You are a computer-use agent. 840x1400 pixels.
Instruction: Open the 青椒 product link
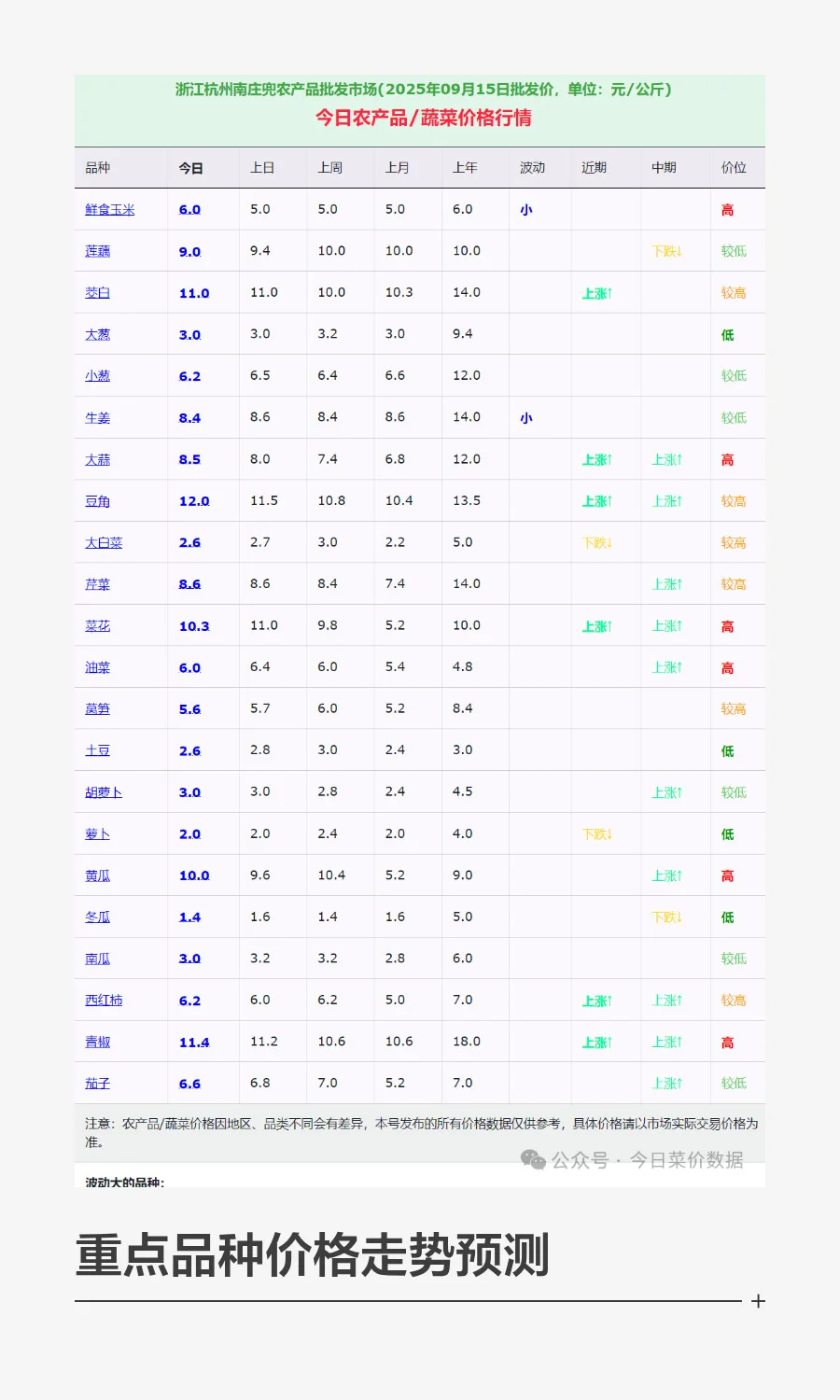(98, 1043)
